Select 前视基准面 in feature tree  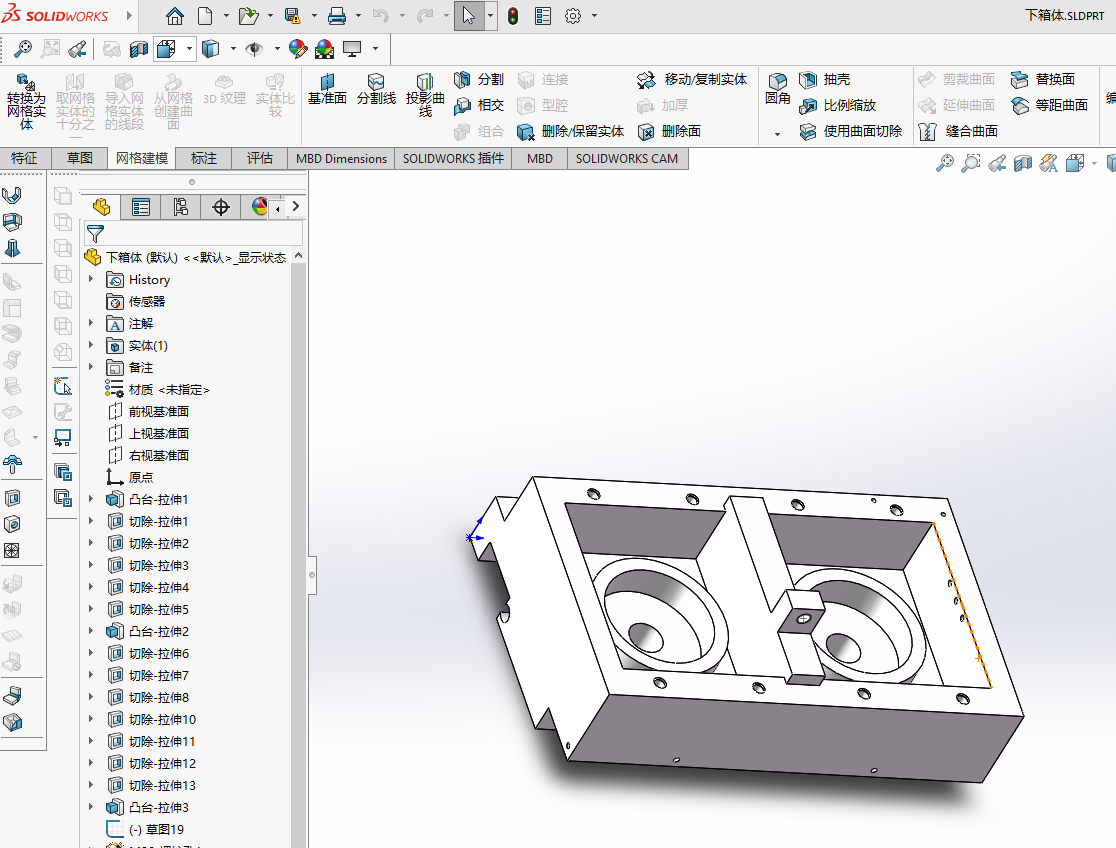tap(149, 412)
